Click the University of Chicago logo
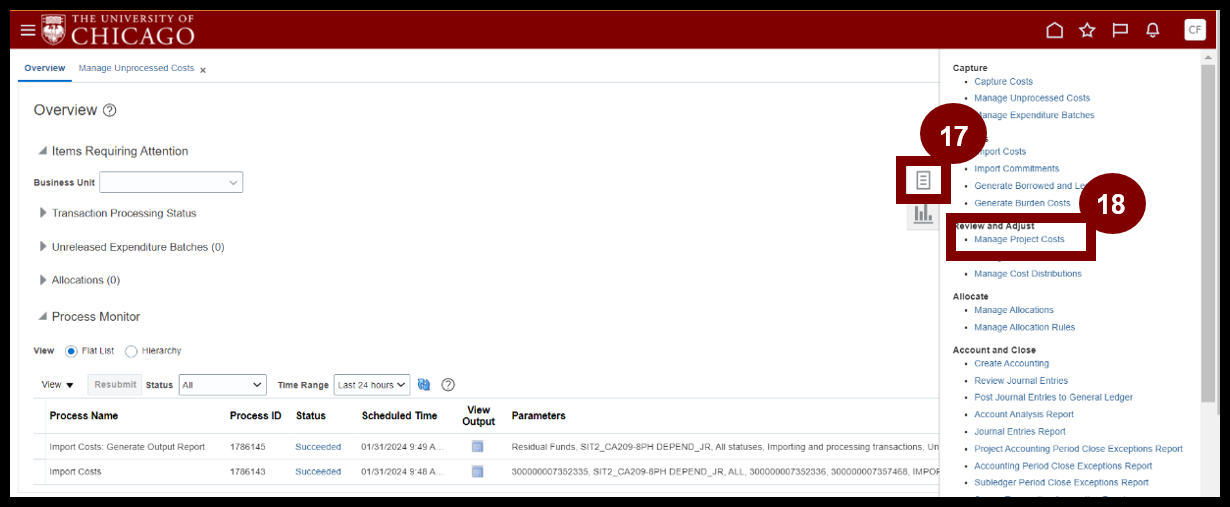This screenshot has height=507, width=1230. tap(118, 29)
